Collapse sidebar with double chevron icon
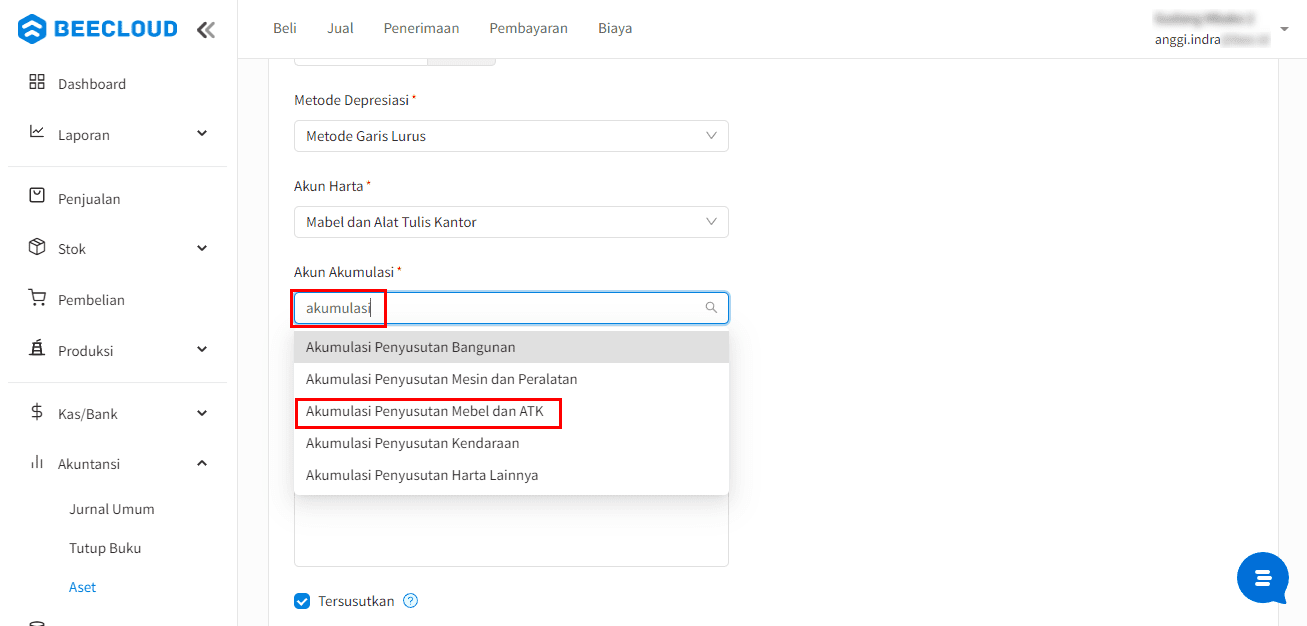 pyautogui.click(x=206, y=30)
